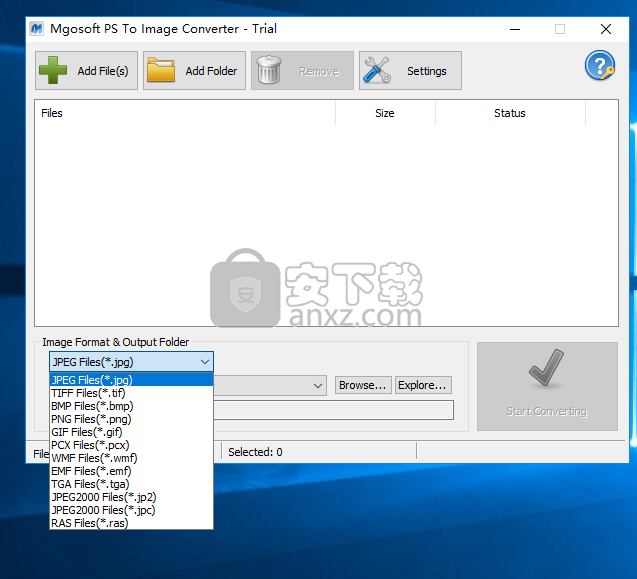Minimize the Mgosoft converter window
637x579 pixels.
coord(515,29)
